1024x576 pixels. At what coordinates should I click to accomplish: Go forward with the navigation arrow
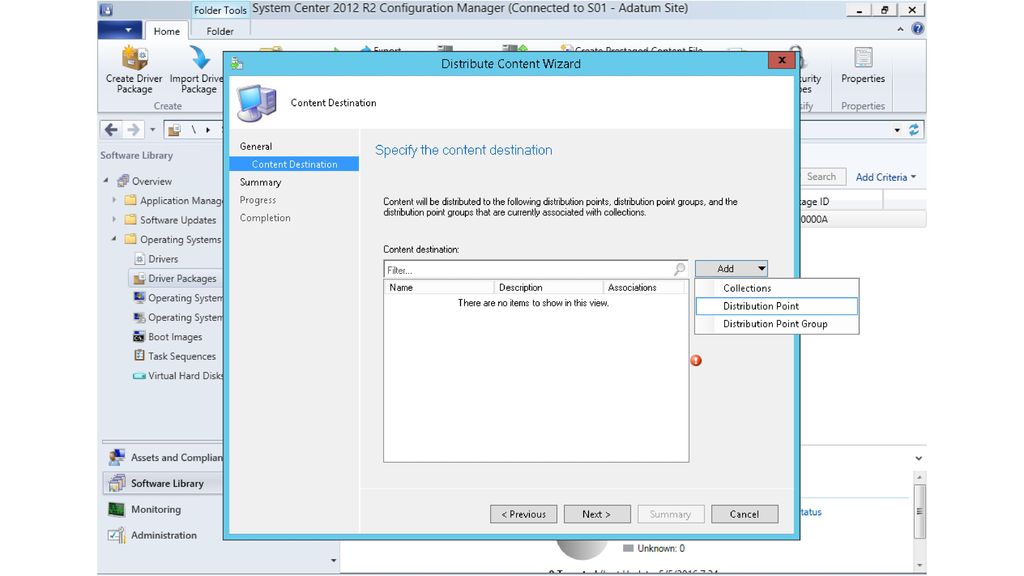[x=133, y=129]
